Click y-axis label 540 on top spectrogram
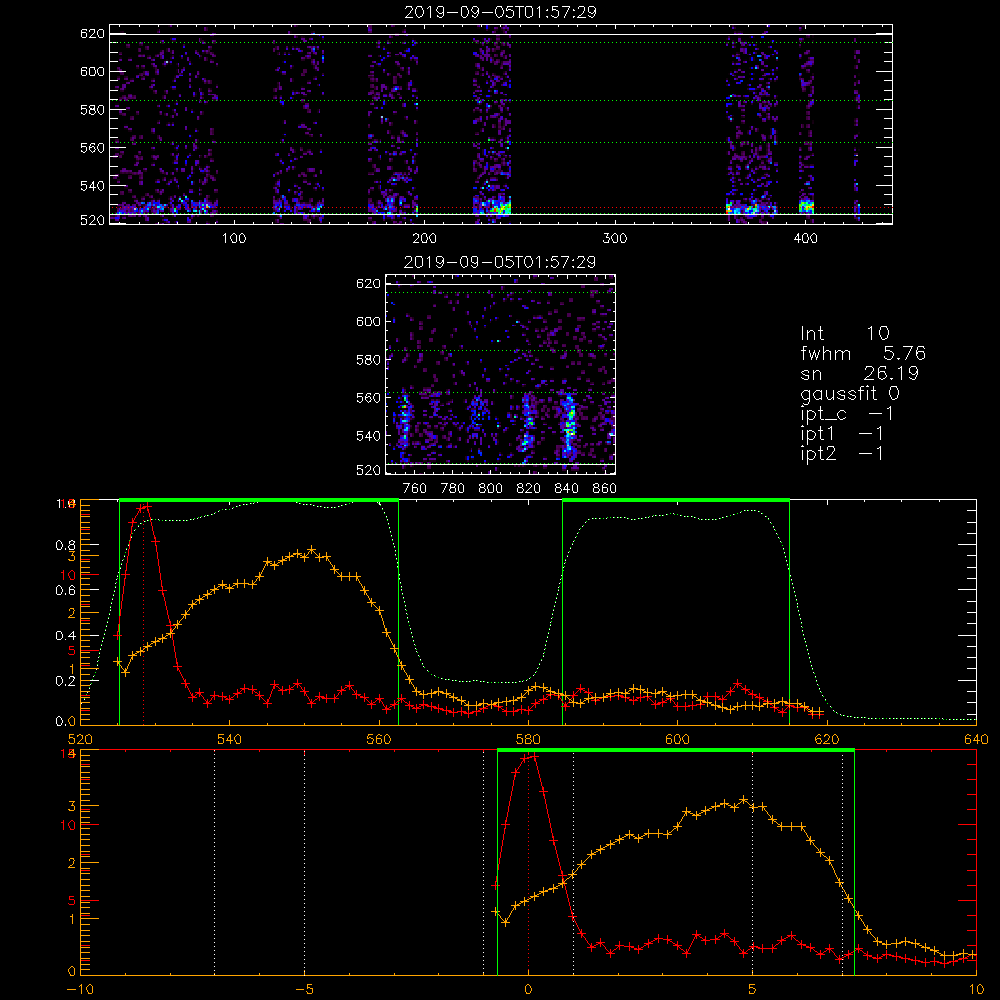1000x1000 pixels. (92, 186)
